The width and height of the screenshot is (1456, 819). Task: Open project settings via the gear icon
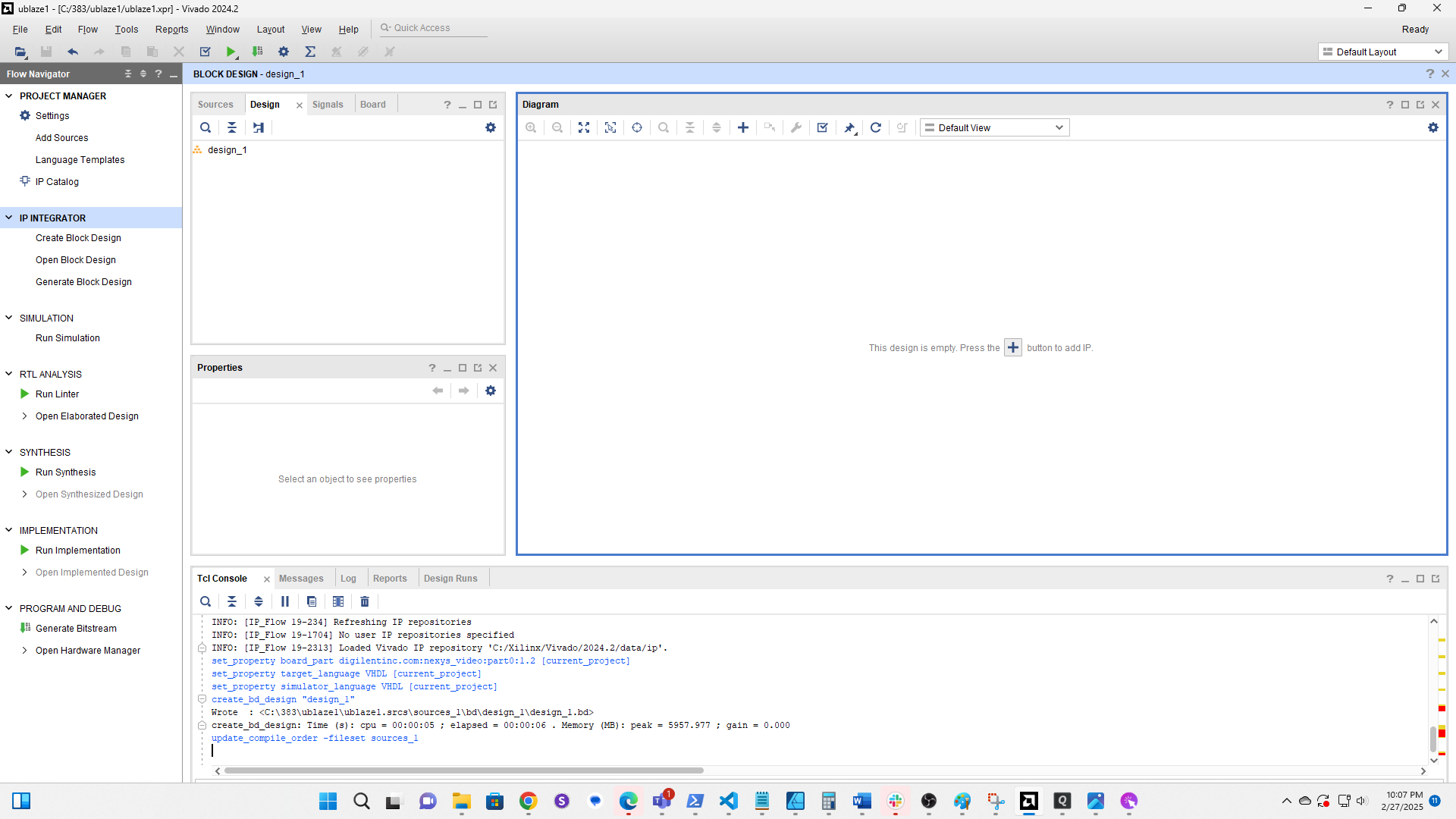tap(283, 52)
